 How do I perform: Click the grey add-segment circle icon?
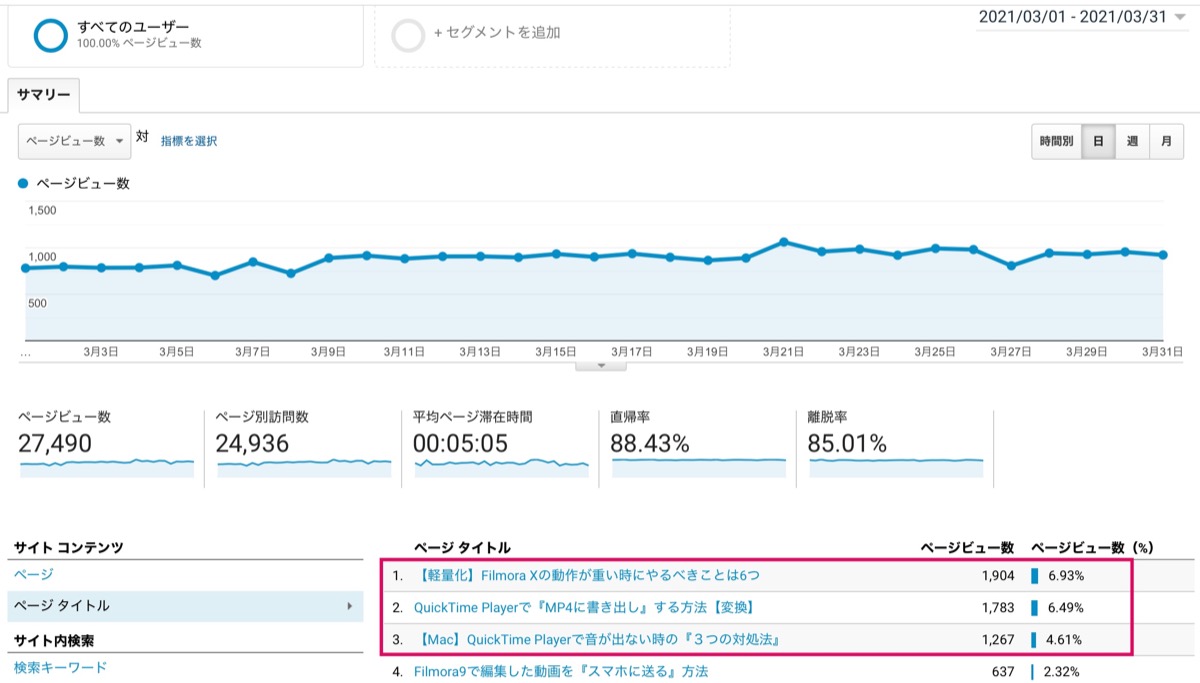tap(409, 35)
